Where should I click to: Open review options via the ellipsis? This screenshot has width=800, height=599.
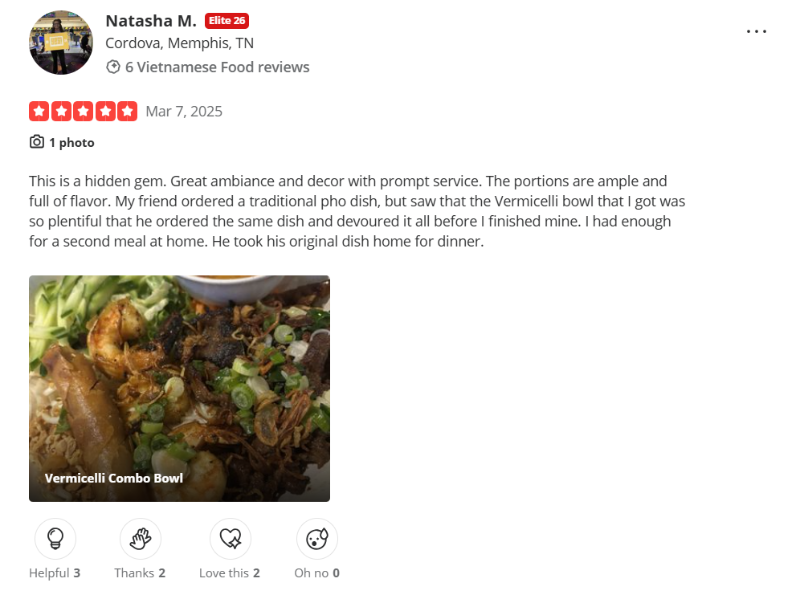coord(756,31)
